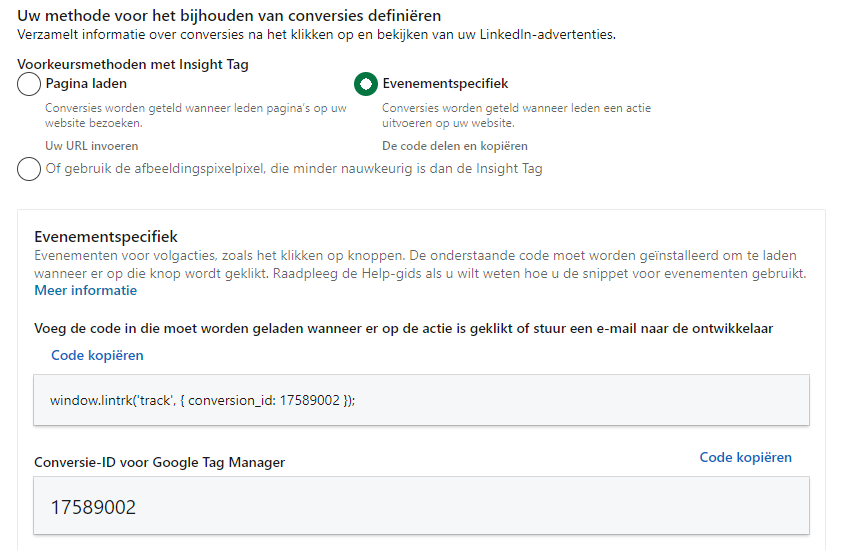Click the "Voorkeursmethoden met Insight Tag" heading
This screenshot has height=550, width=843.
(x=133, y=64)
